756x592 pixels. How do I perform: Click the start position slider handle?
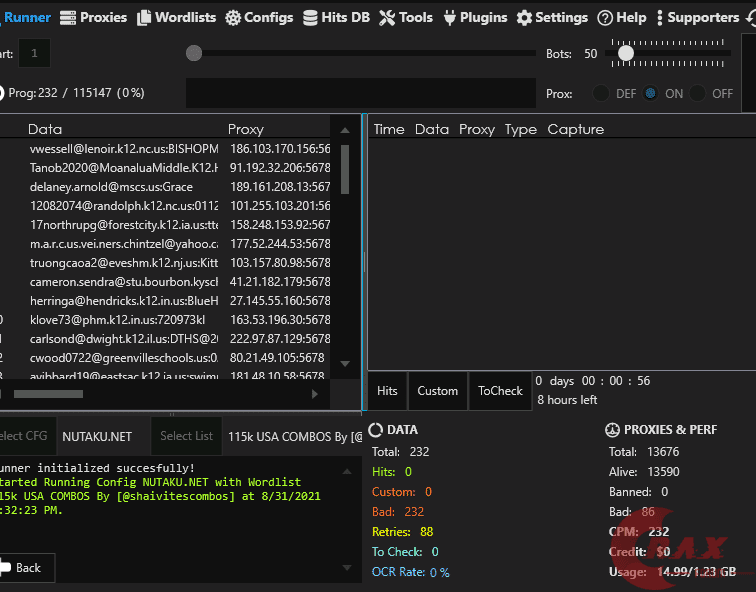194,53
